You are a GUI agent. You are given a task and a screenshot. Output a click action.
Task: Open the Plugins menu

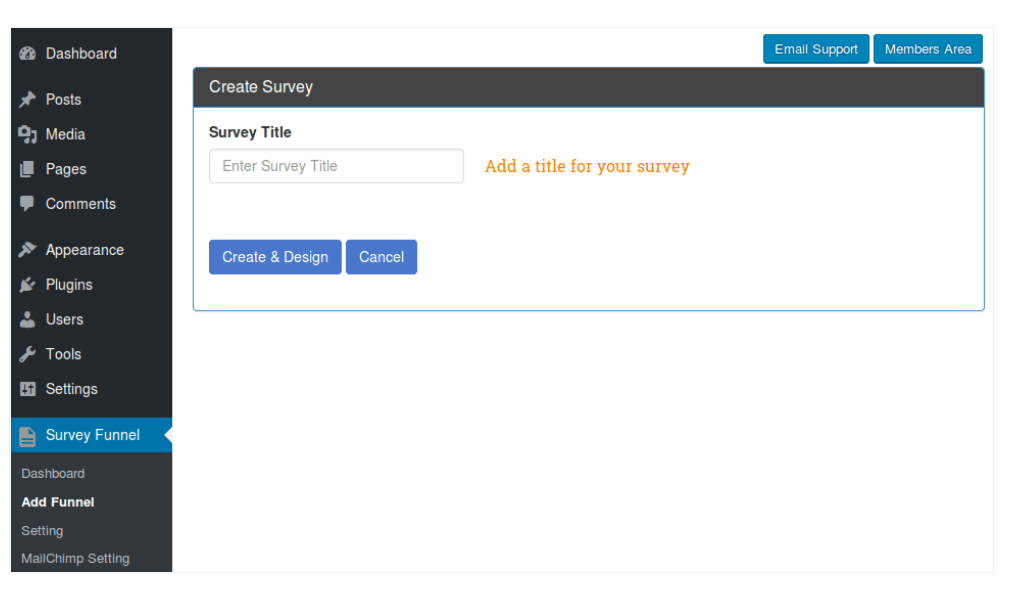[x=92, y=285]
